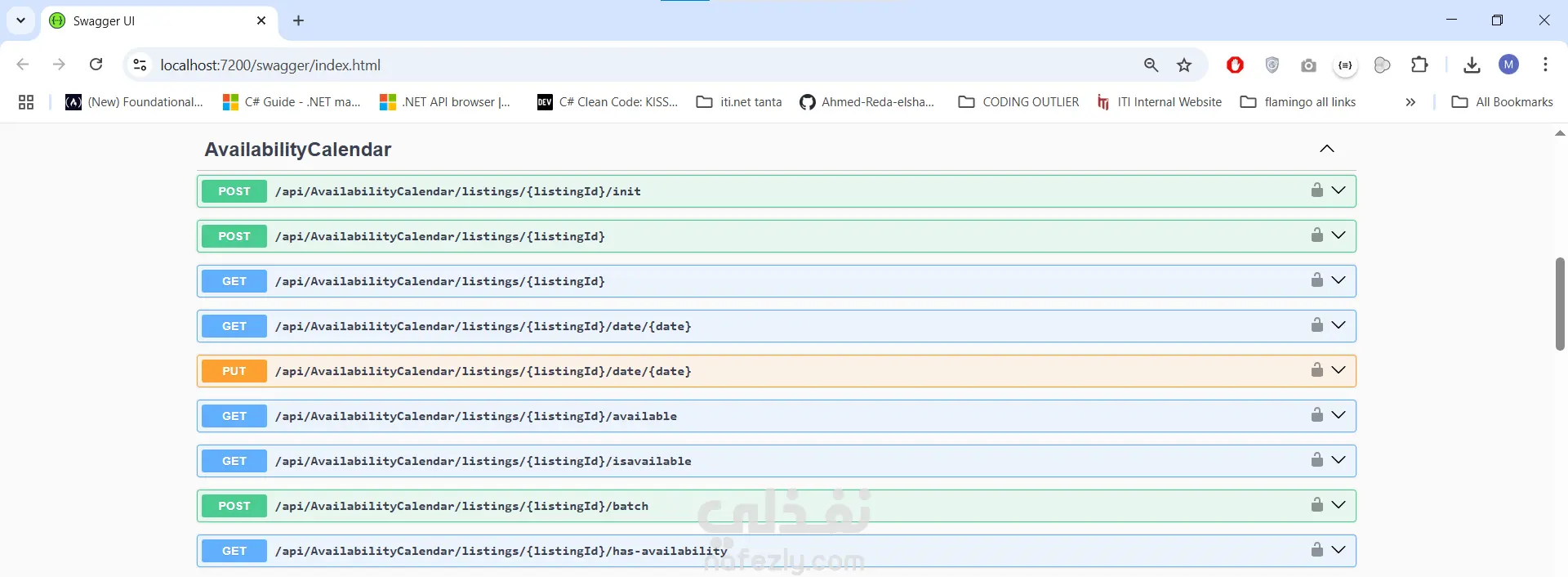Screen dimensions: 1568x577
Task: Open C# Guide - .NET bookmark
Action: [292, 102]
